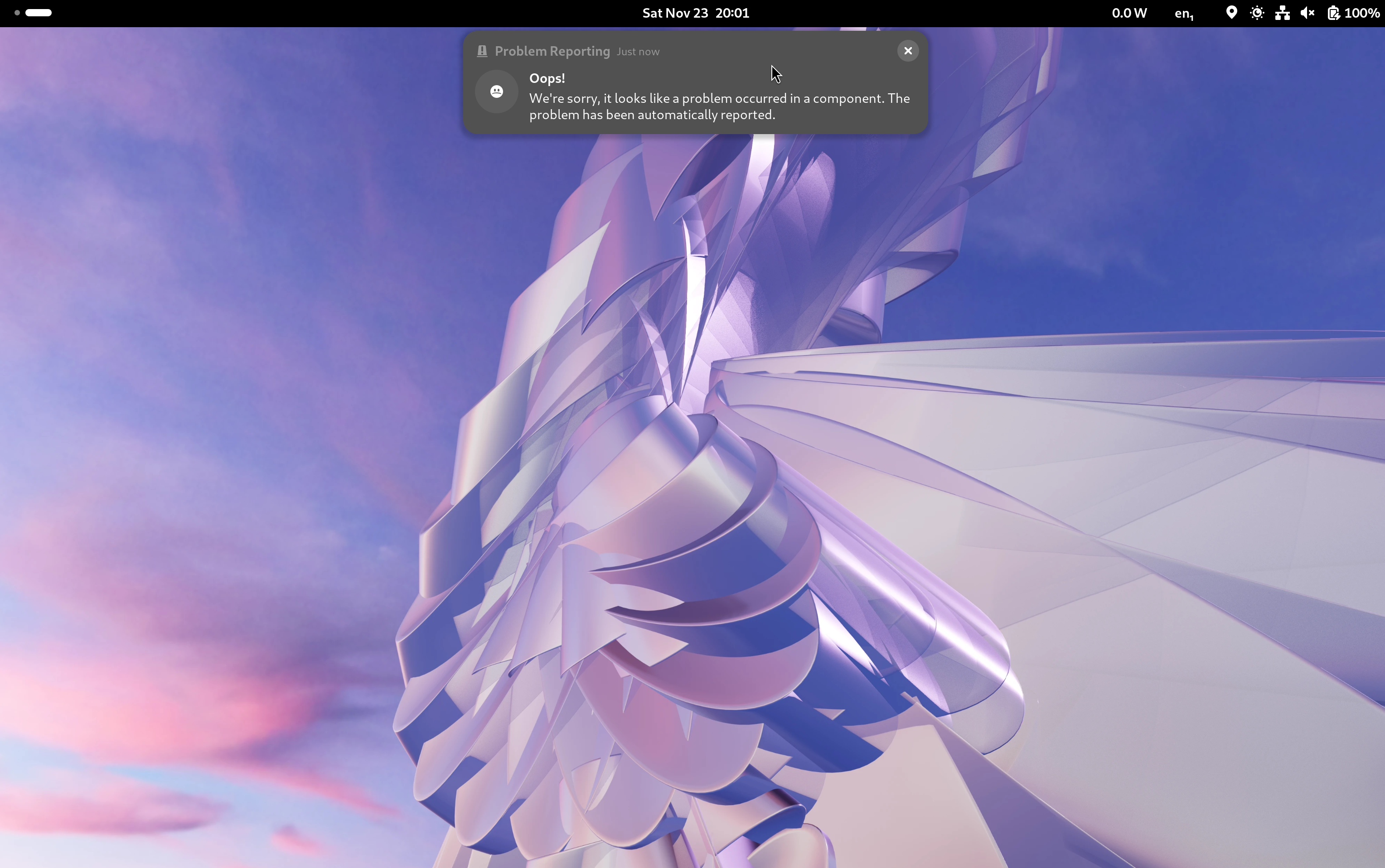Open the en keyboard layout menu
This screenshot has width=1385, height=868.
pos(1183,13)
